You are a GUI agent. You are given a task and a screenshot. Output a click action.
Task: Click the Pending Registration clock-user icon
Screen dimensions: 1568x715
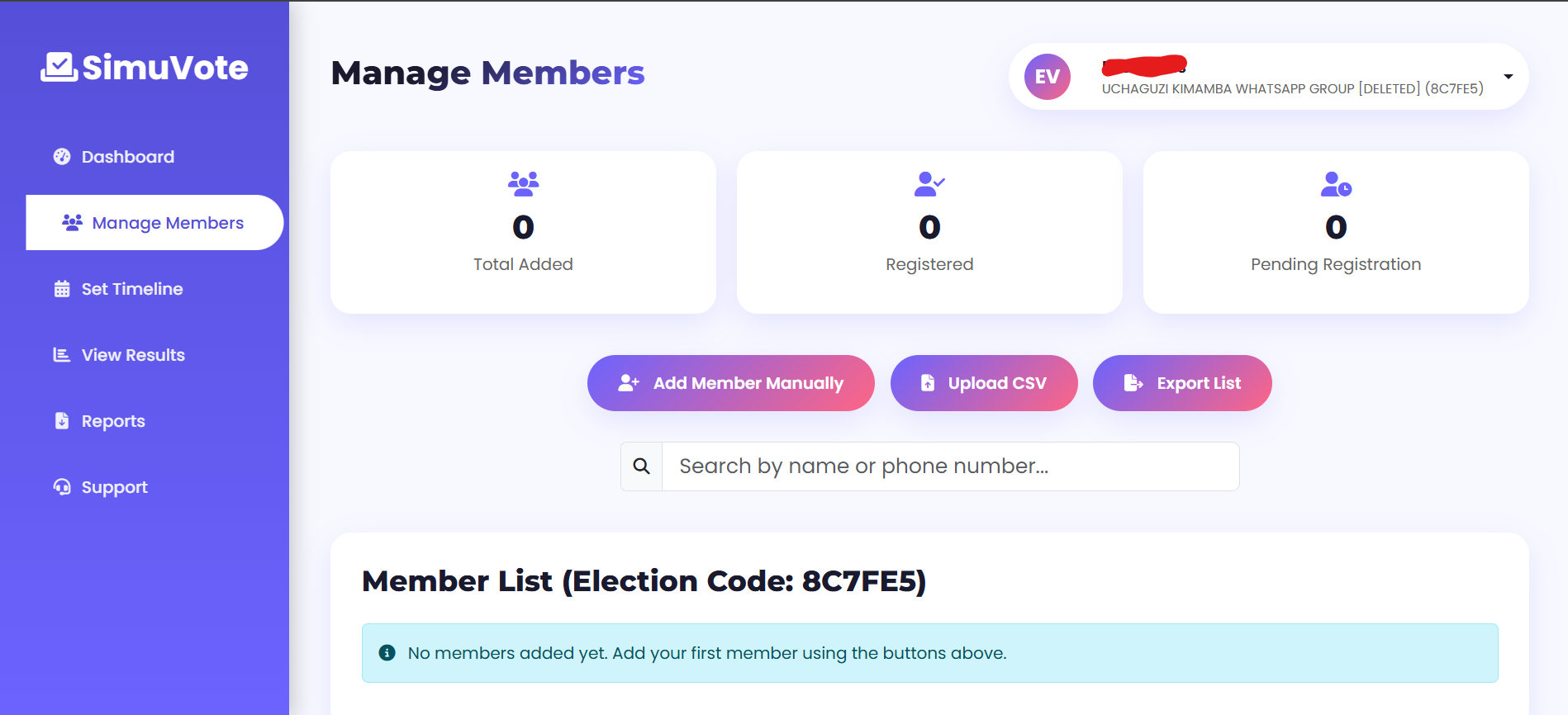click(1335, 183)
